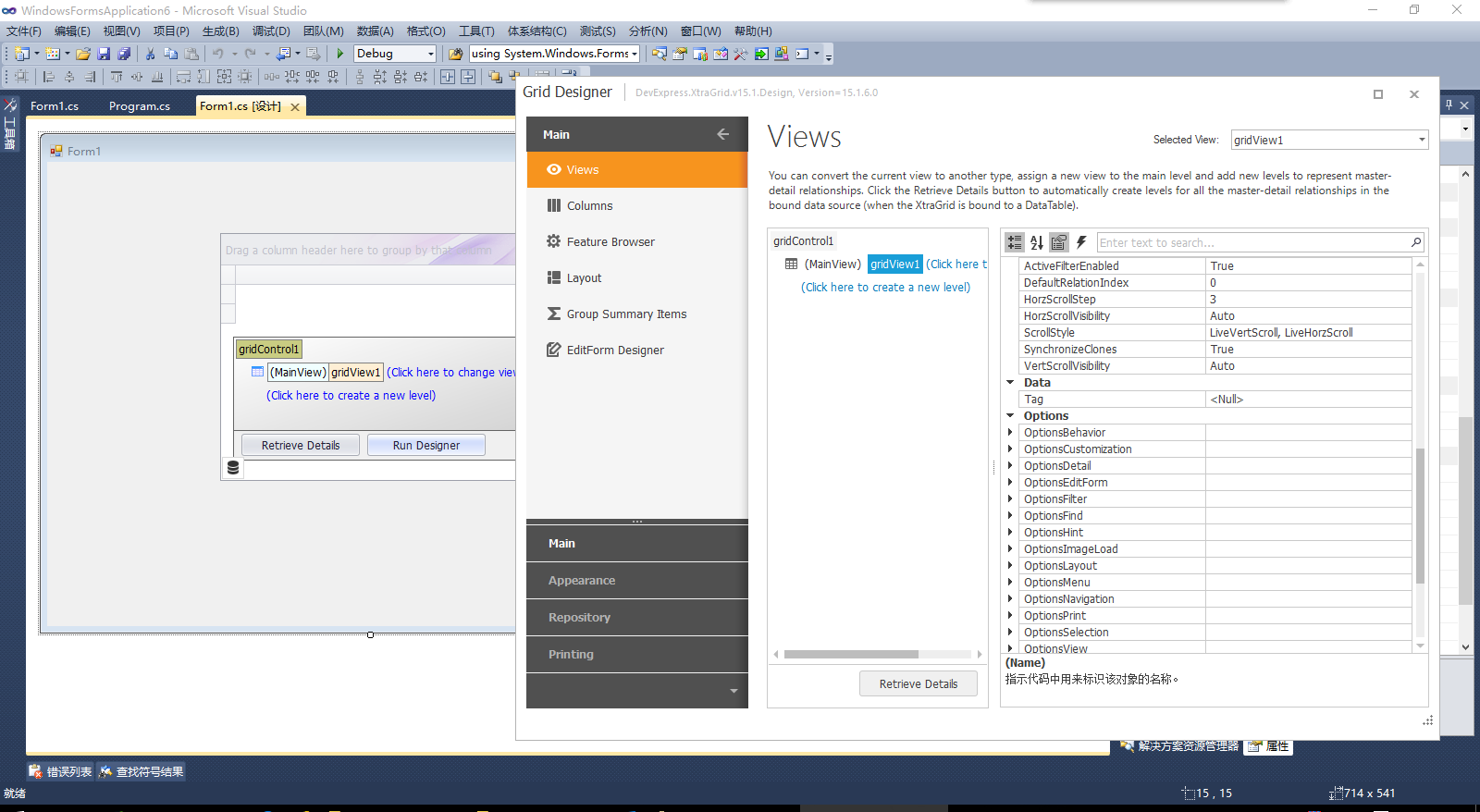Click the Bring to Front layout icon

click(x=495, y=77)
